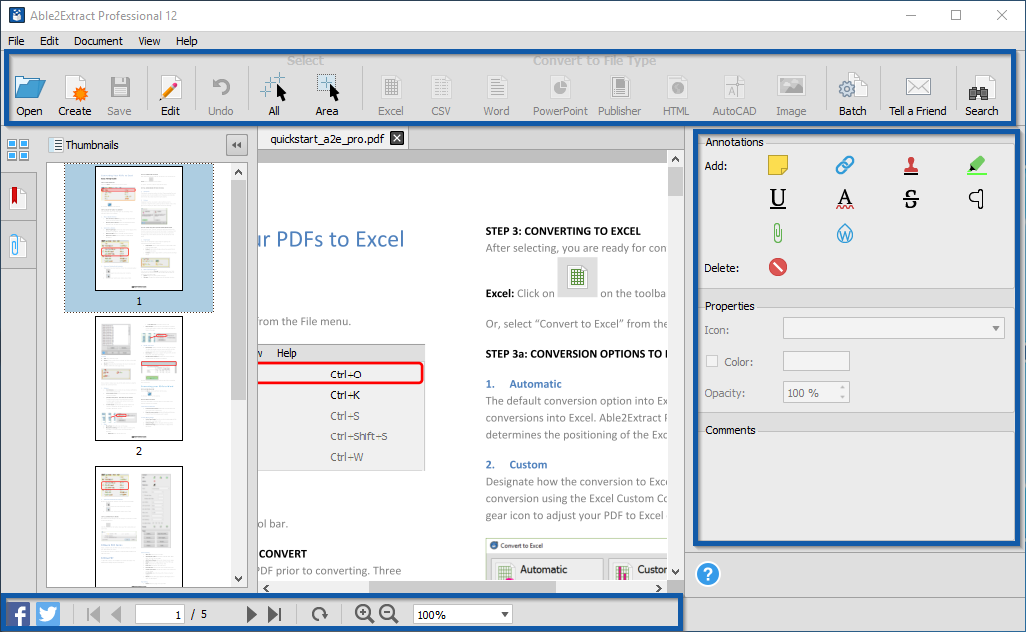The width and height of the screenshot is (1026, 632).
Task: Add a strikethrough annotation
Action: coord(911,198)
